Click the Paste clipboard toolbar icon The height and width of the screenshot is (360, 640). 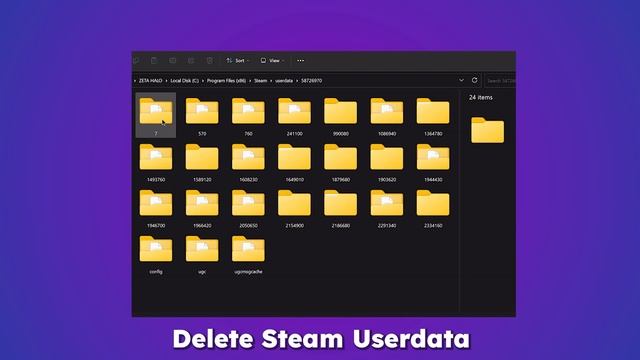(154, 60)
